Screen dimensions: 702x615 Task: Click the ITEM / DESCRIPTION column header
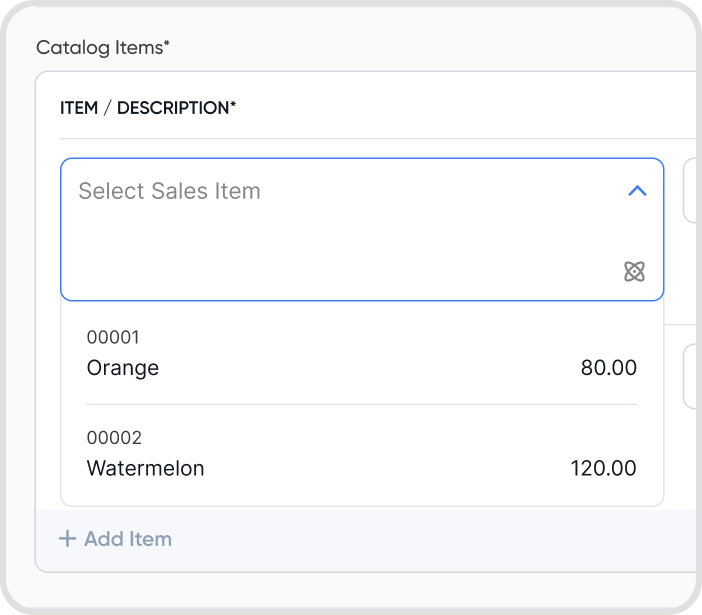pos(148,108)
